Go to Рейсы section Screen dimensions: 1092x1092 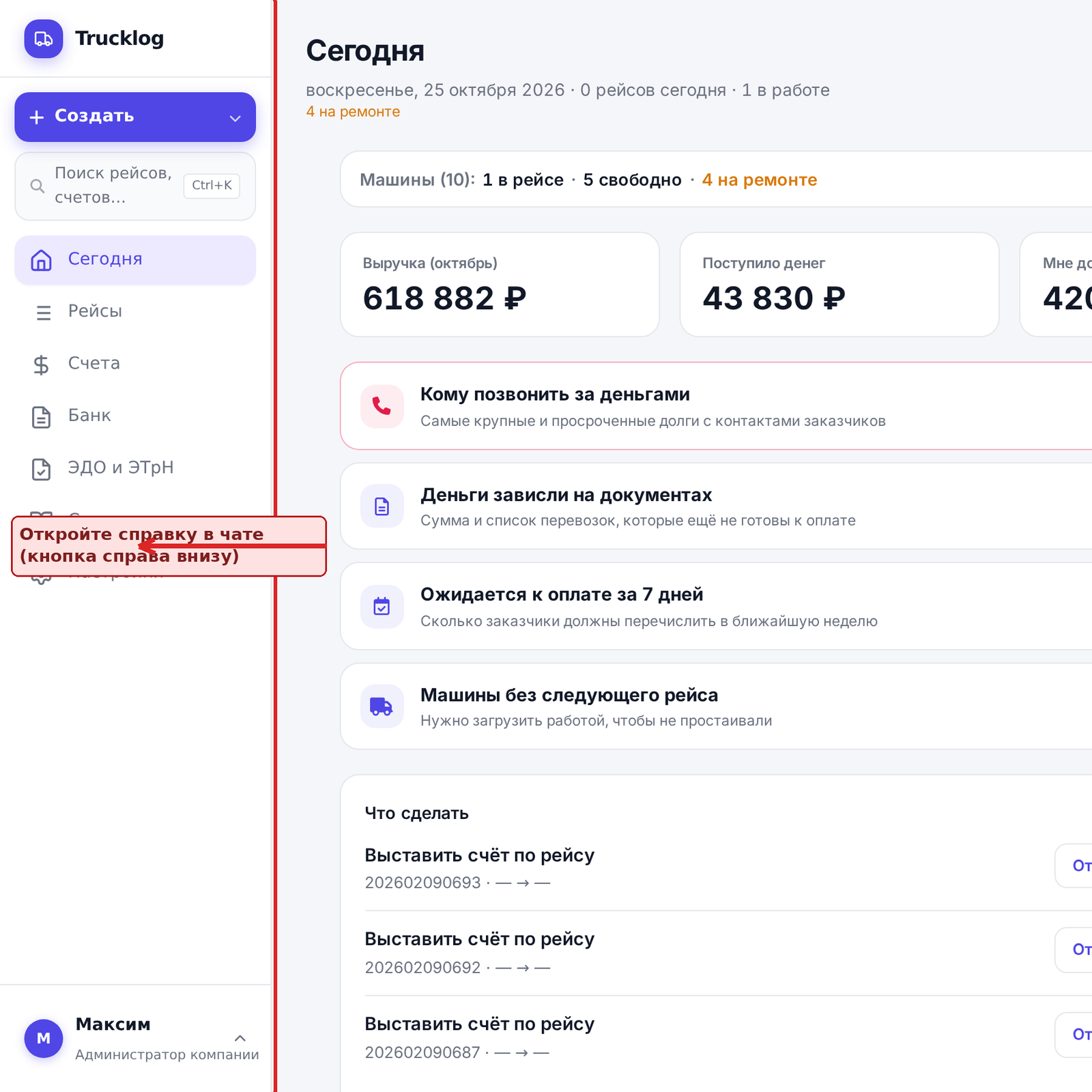135,312
